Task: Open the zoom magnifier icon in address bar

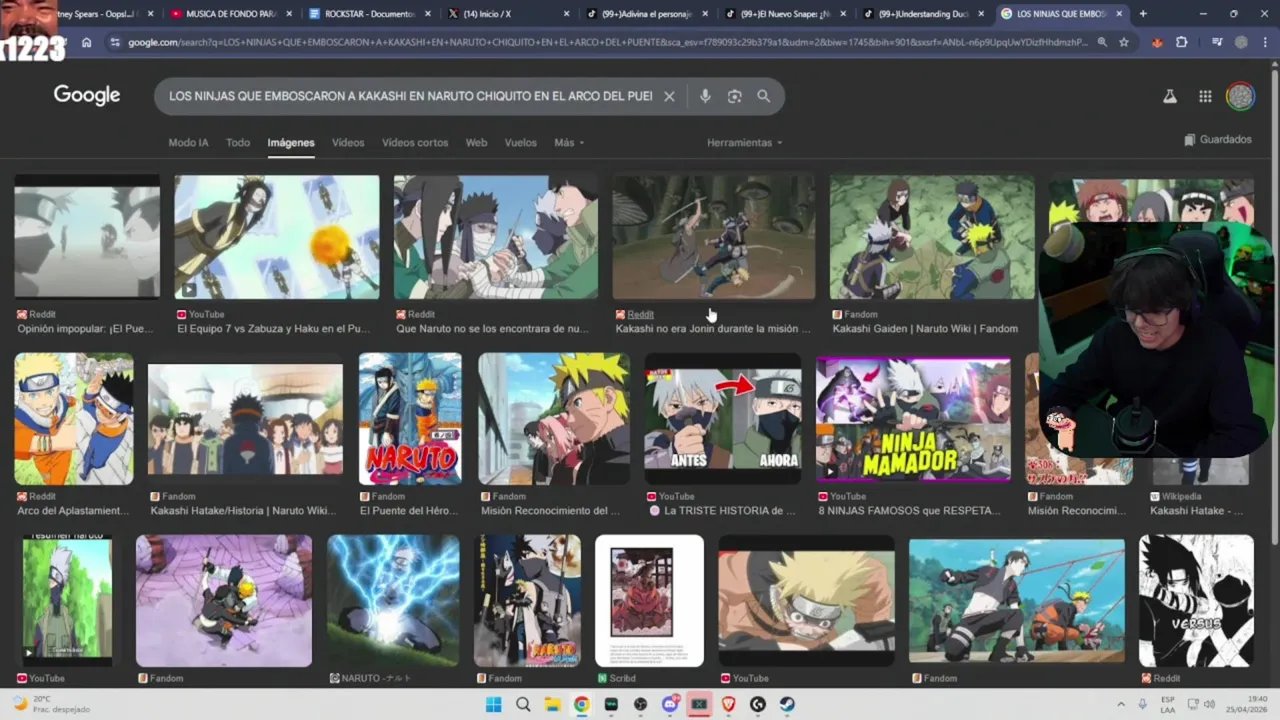Action: (1101, 42)
